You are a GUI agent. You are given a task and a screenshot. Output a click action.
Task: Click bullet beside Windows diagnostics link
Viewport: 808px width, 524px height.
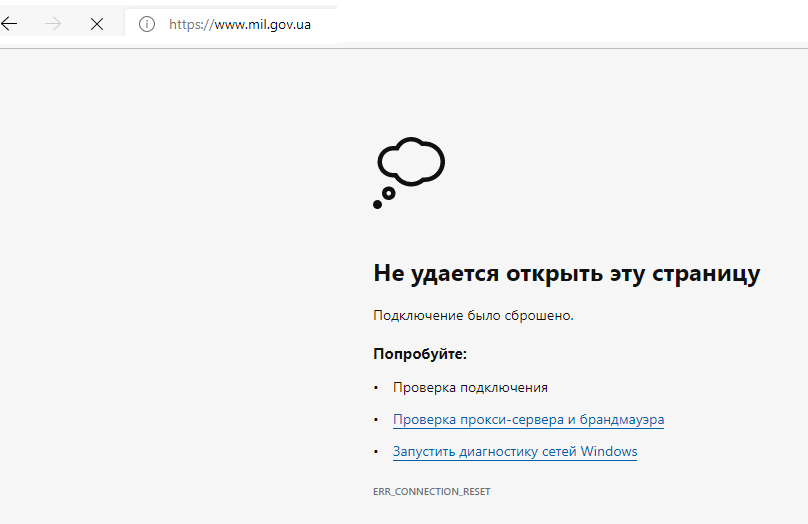(377, 452)
